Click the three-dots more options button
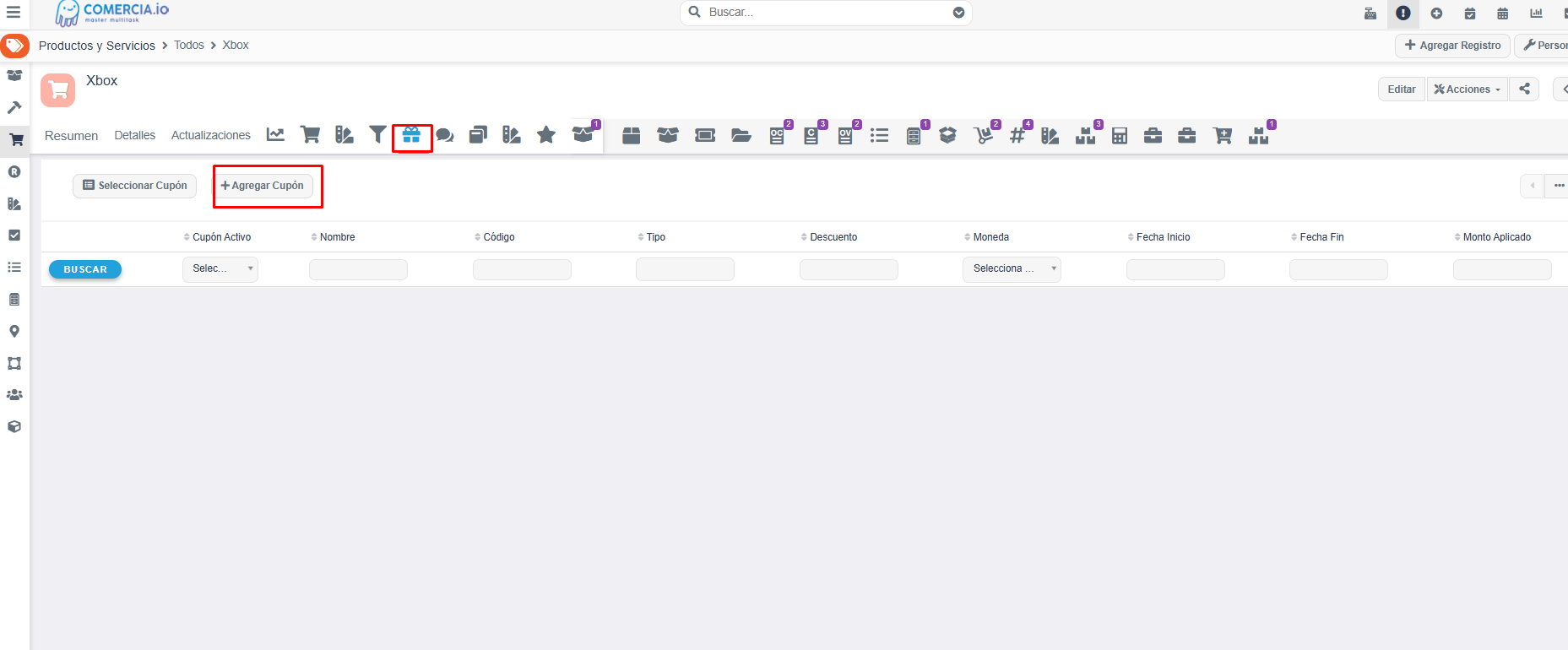 (x=1558, y=186)
